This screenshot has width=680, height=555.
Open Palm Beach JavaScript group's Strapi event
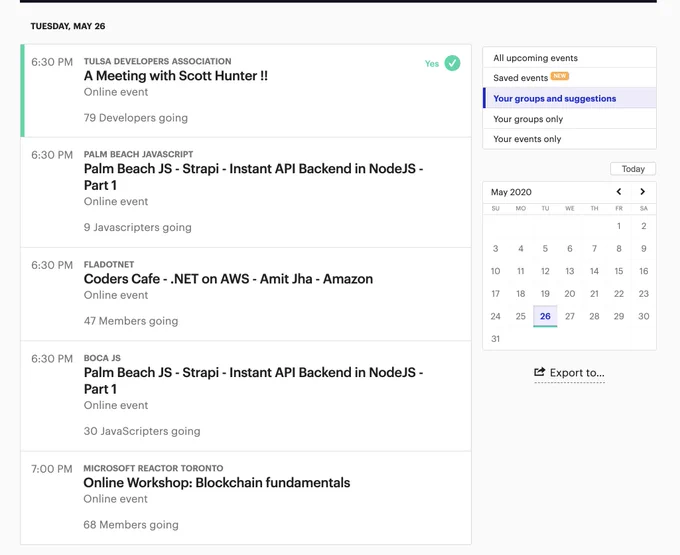[x=253, y=177]
